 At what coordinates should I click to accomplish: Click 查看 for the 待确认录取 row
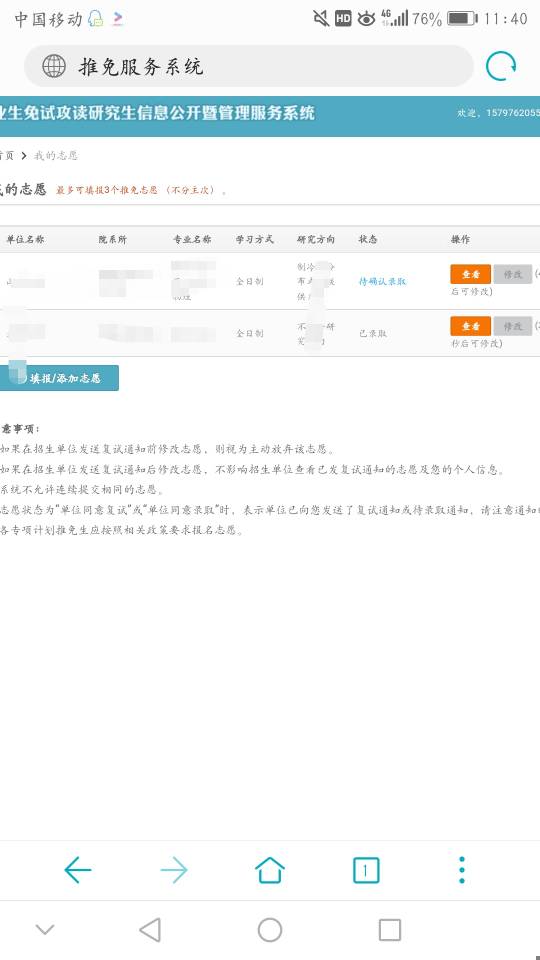click(x=470, y=274)
